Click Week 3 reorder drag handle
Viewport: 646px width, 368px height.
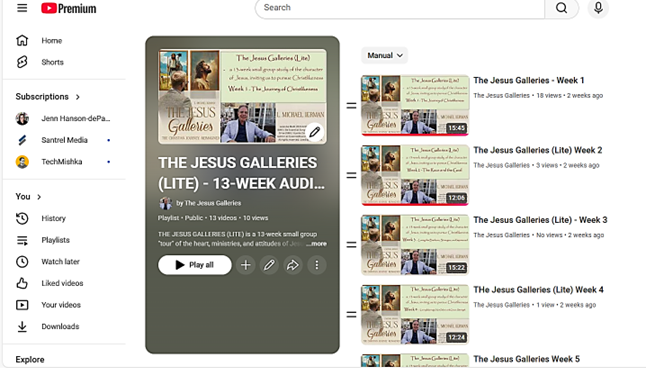click(351, 245)
